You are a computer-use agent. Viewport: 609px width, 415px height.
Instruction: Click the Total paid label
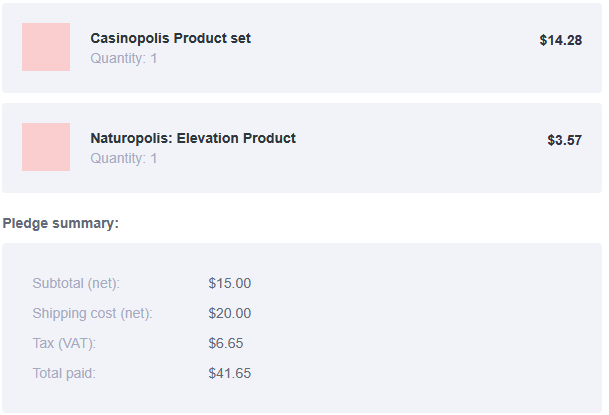point(64,373)
